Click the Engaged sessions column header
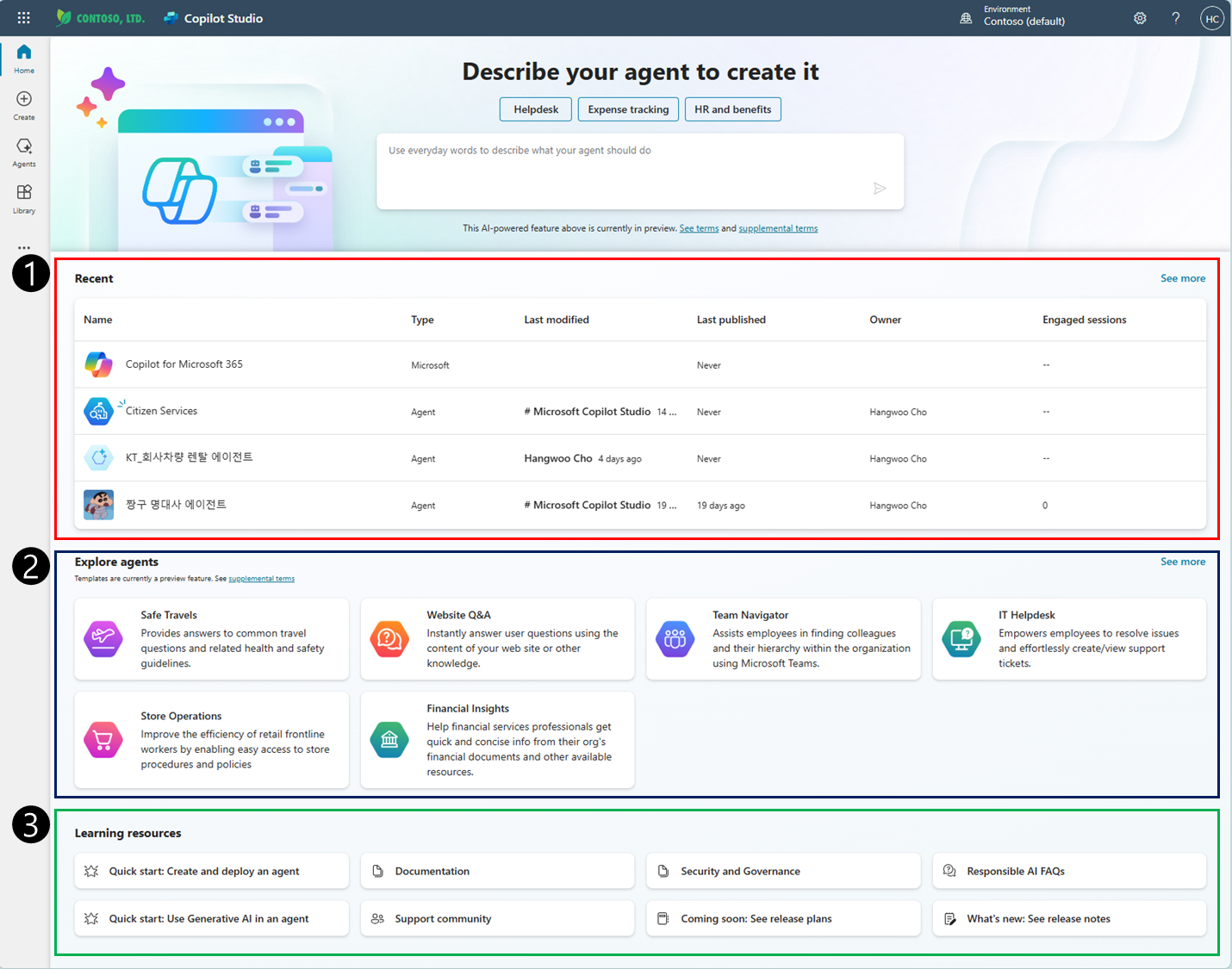Screen dimensions: 1232x969 coord(1084,320)
